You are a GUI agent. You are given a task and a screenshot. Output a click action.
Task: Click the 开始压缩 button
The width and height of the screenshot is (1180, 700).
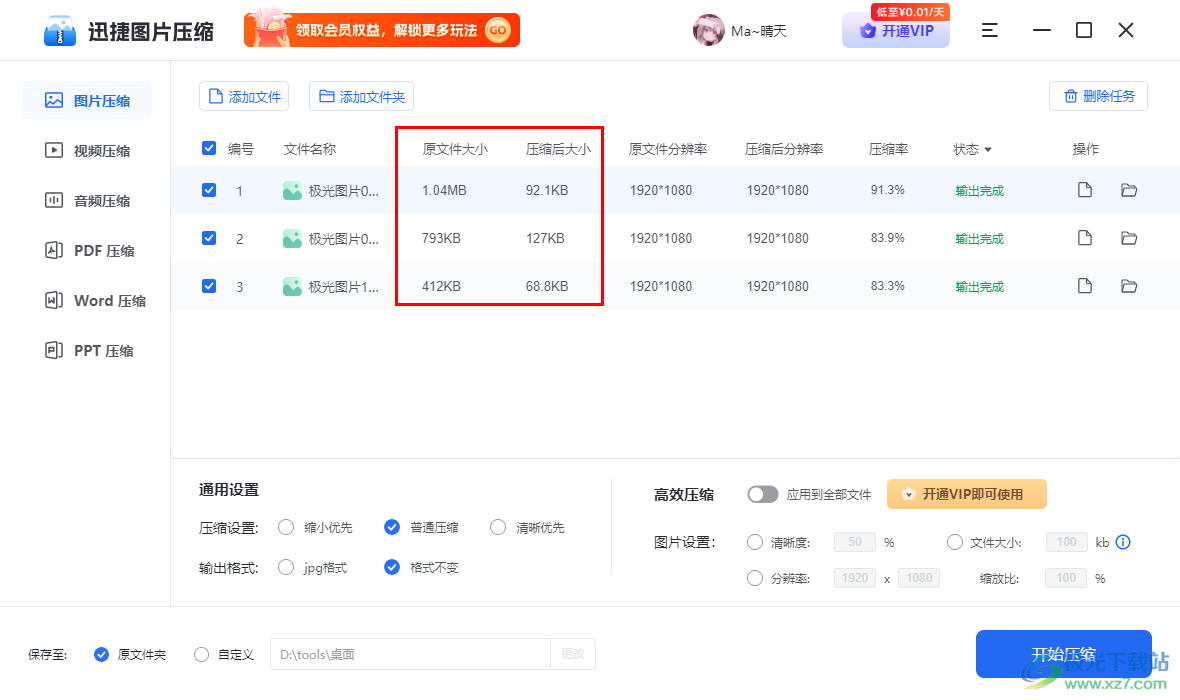(1064, 654)
